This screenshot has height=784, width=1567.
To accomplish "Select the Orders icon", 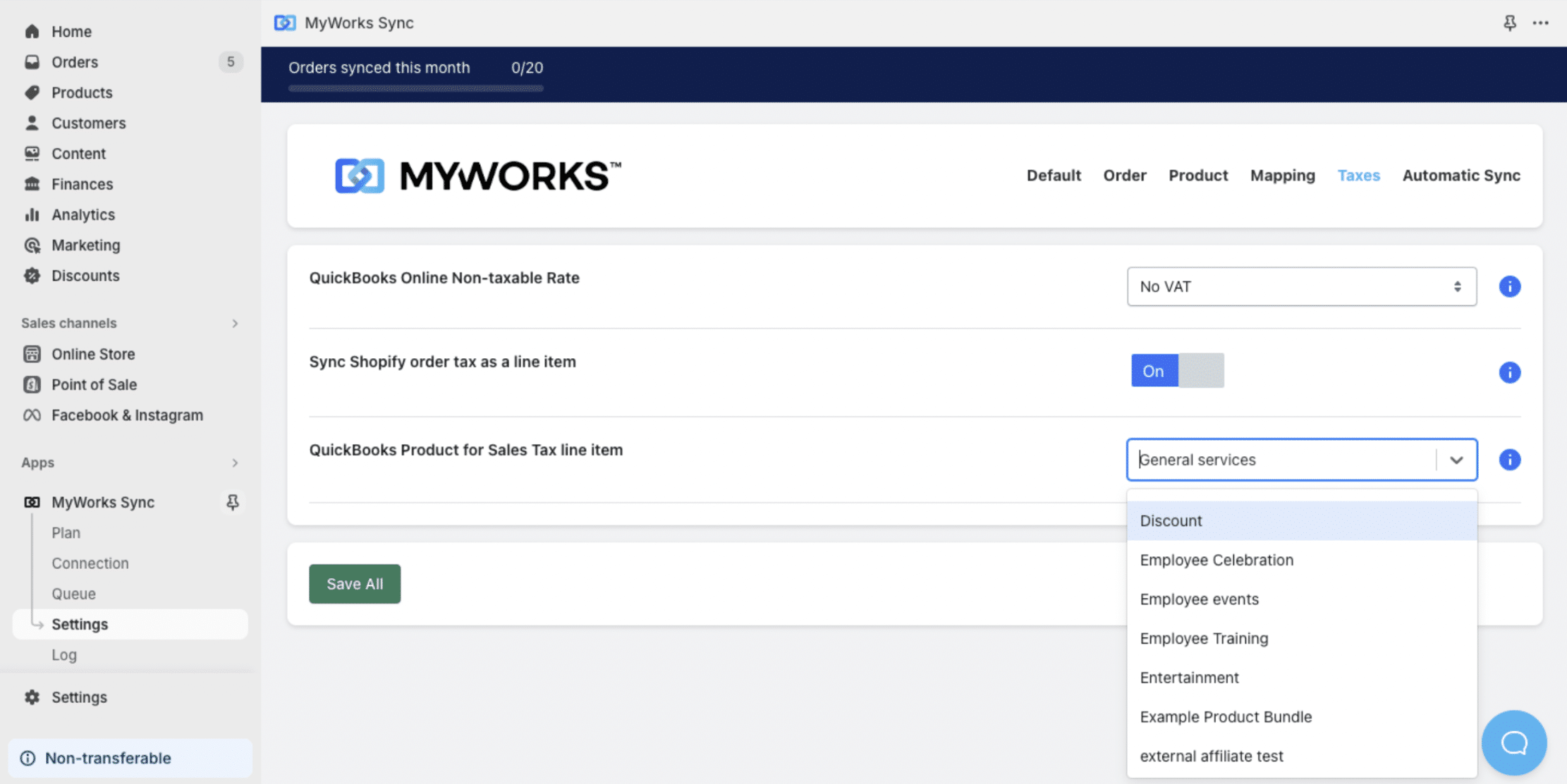I will click(x=32, y=62).
